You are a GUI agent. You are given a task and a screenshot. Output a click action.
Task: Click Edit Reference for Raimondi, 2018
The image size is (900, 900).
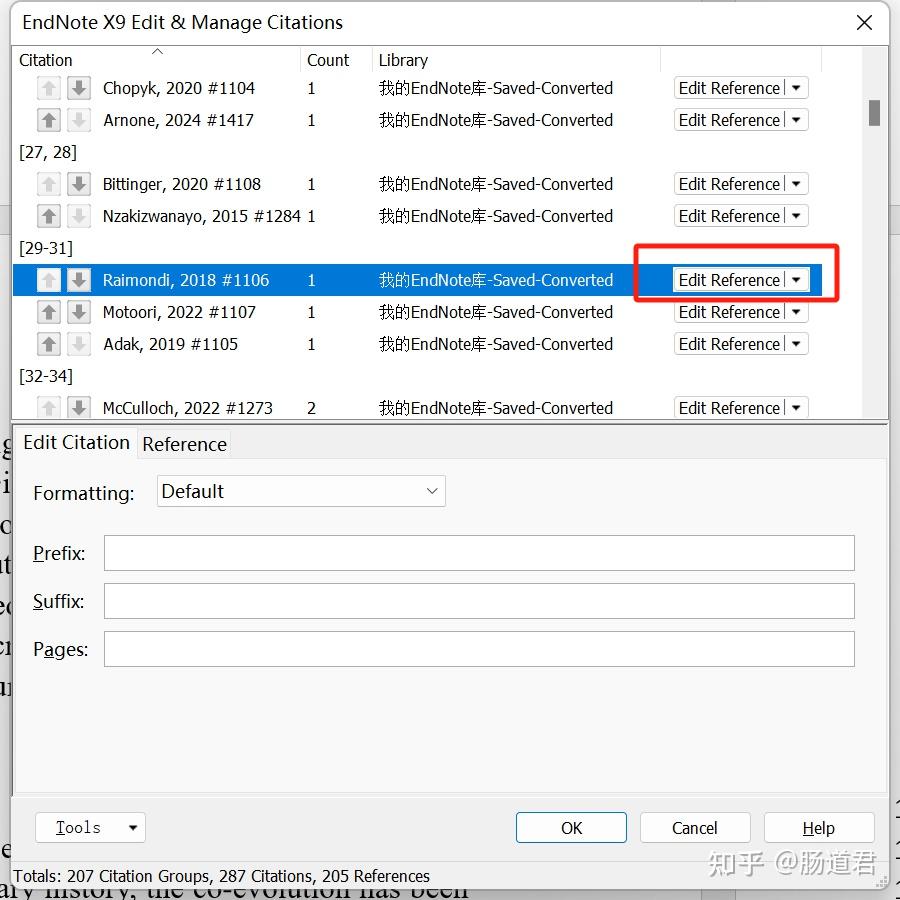pyautogui.click(x=729, y=280)
